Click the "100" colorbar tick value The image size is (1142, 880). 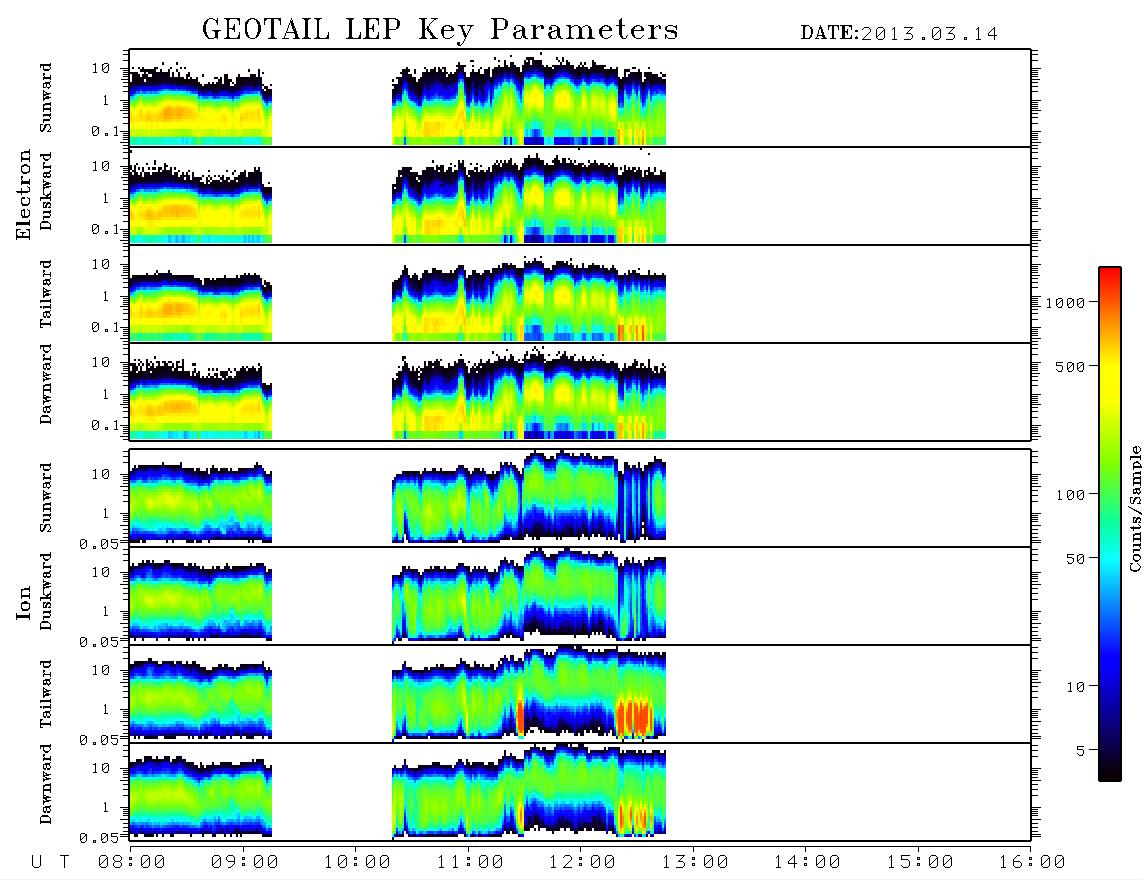(x=1070, y=495)
